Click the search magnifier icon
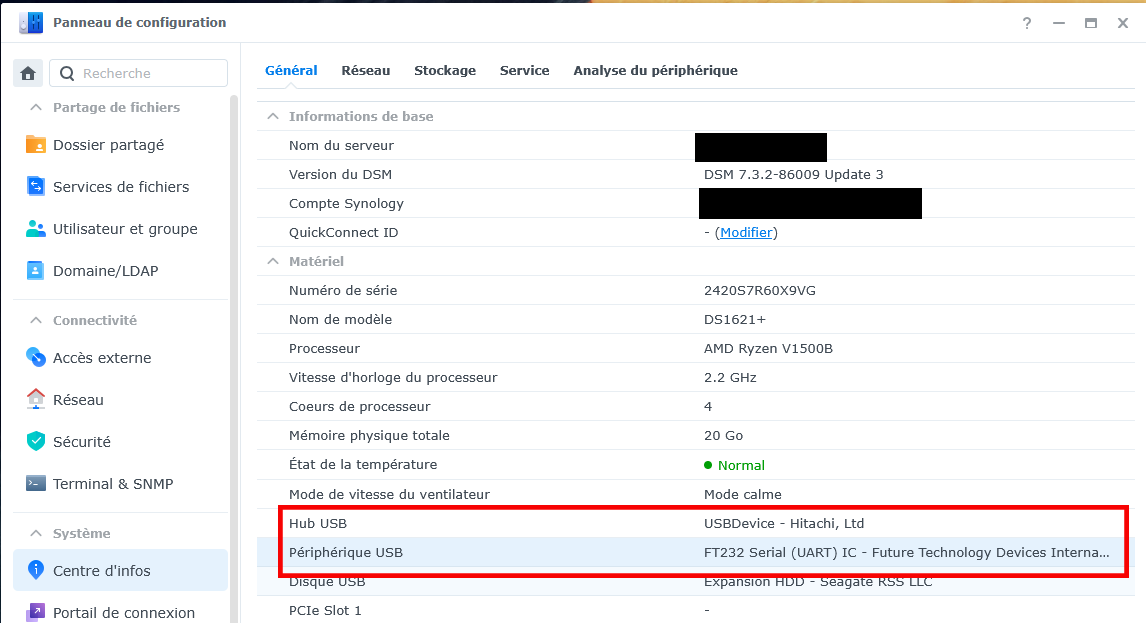 pos(67,73)
